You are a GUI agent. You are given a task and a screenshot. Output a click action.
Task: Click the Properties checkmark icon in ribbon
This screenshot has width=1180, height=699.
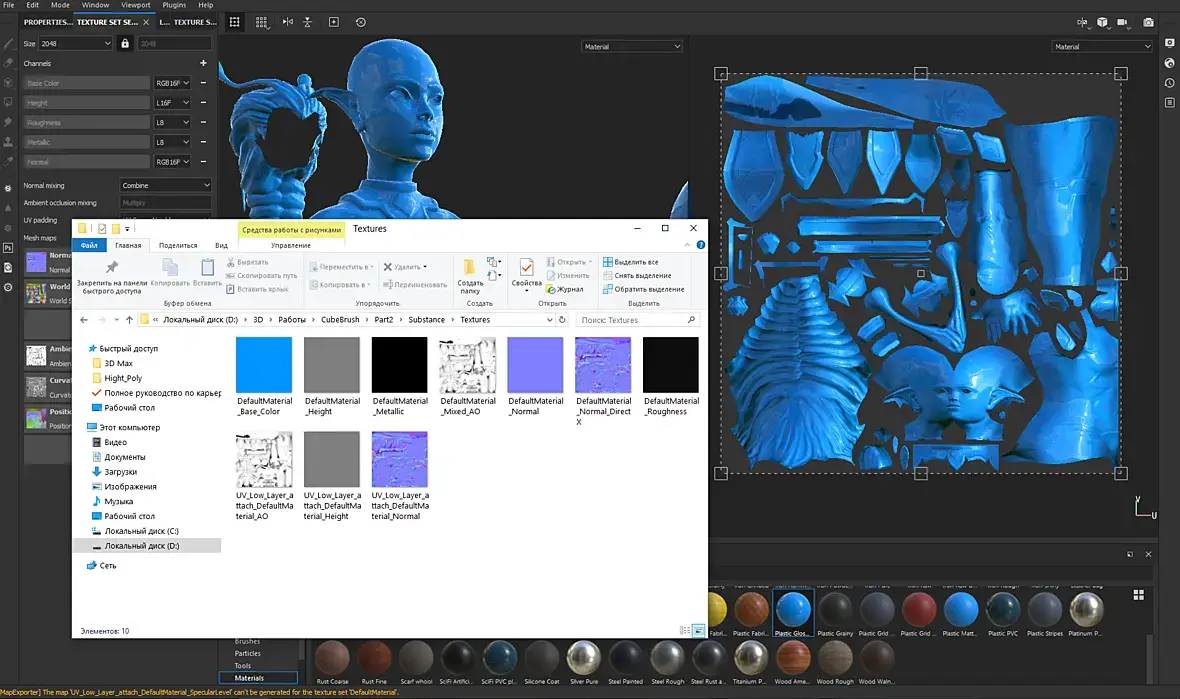tap(526, 268)
